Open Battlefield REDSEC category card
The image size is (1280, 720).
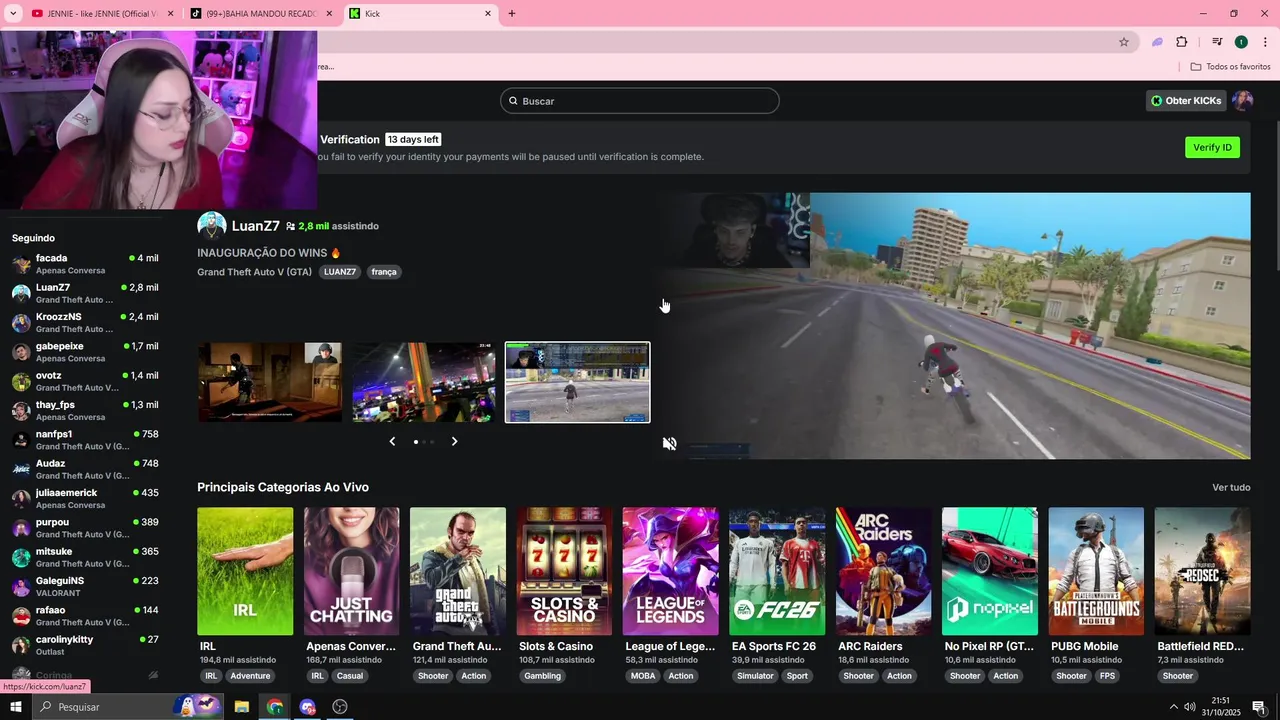coord(1202,571)
